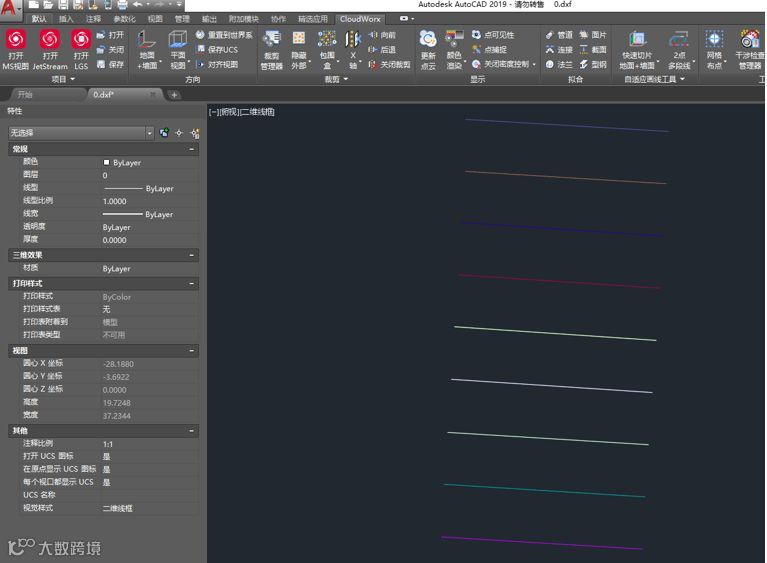Screen dimensions: 767x563
Task: Select the 平面视图 cube tool
Action: point(178,50)
